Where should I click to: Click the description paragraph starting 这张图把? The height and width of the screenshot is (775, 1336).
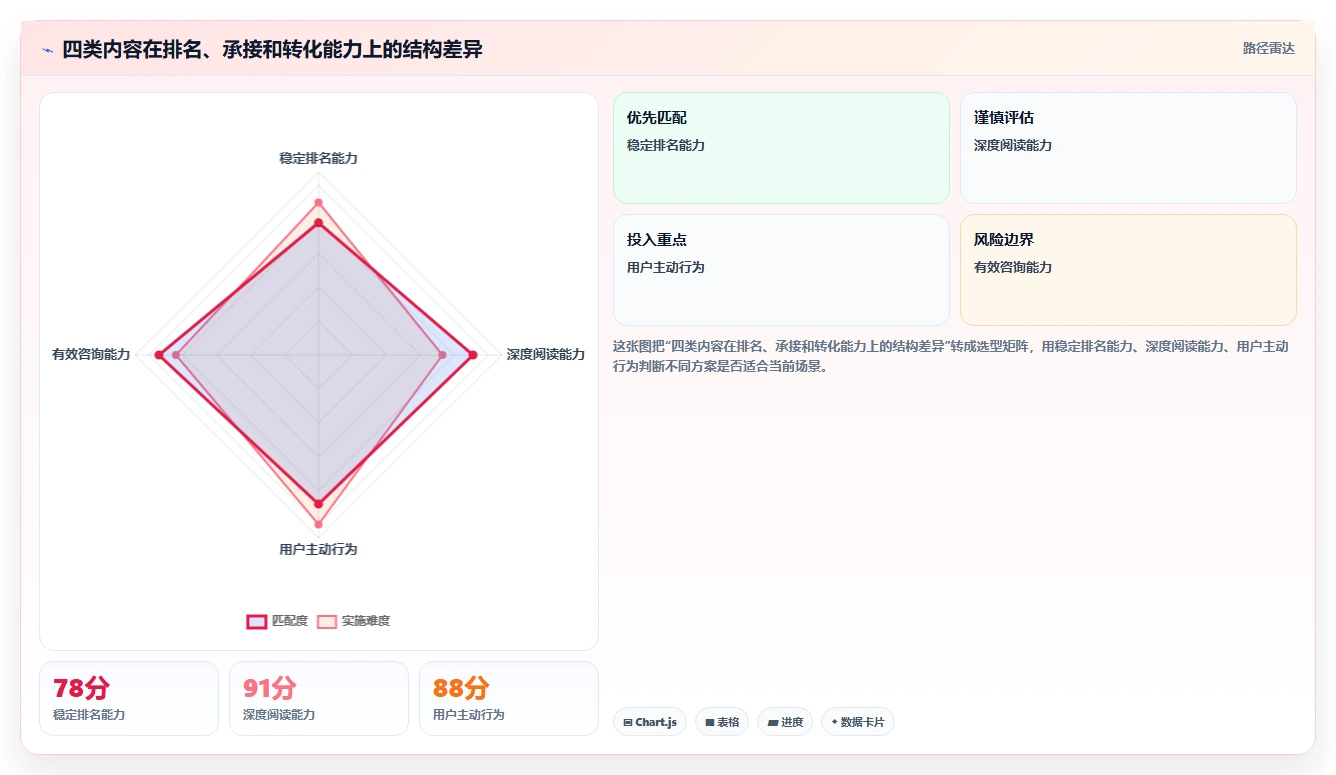[950, 356]
